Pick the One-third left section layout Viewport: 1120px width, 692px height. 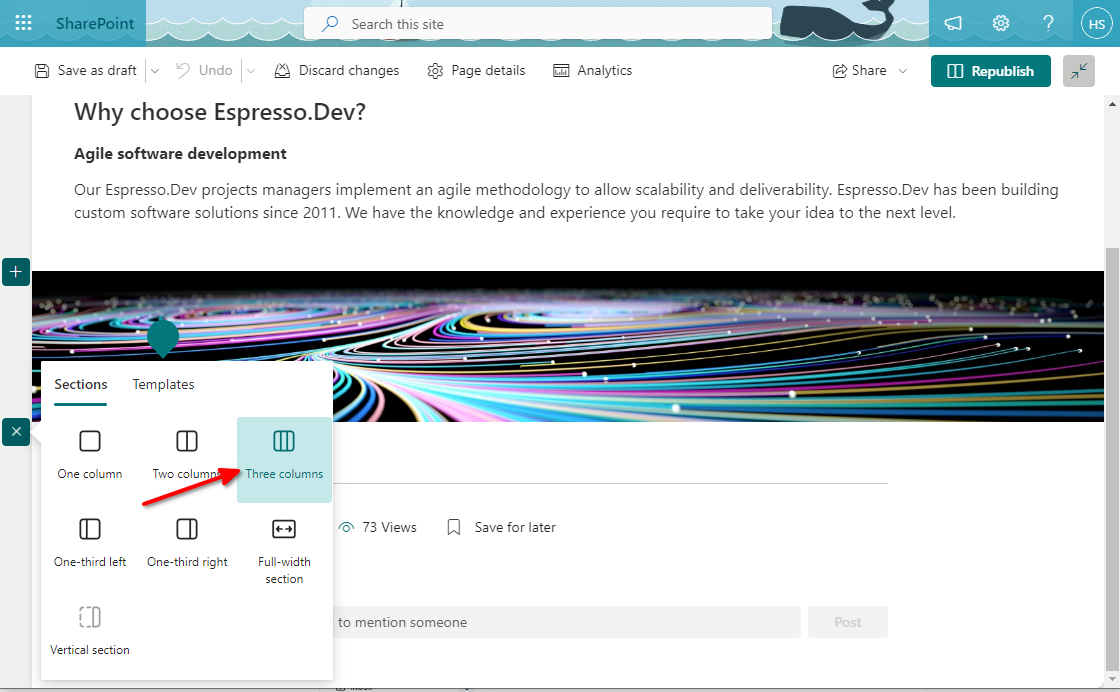[x=90, y=542]
